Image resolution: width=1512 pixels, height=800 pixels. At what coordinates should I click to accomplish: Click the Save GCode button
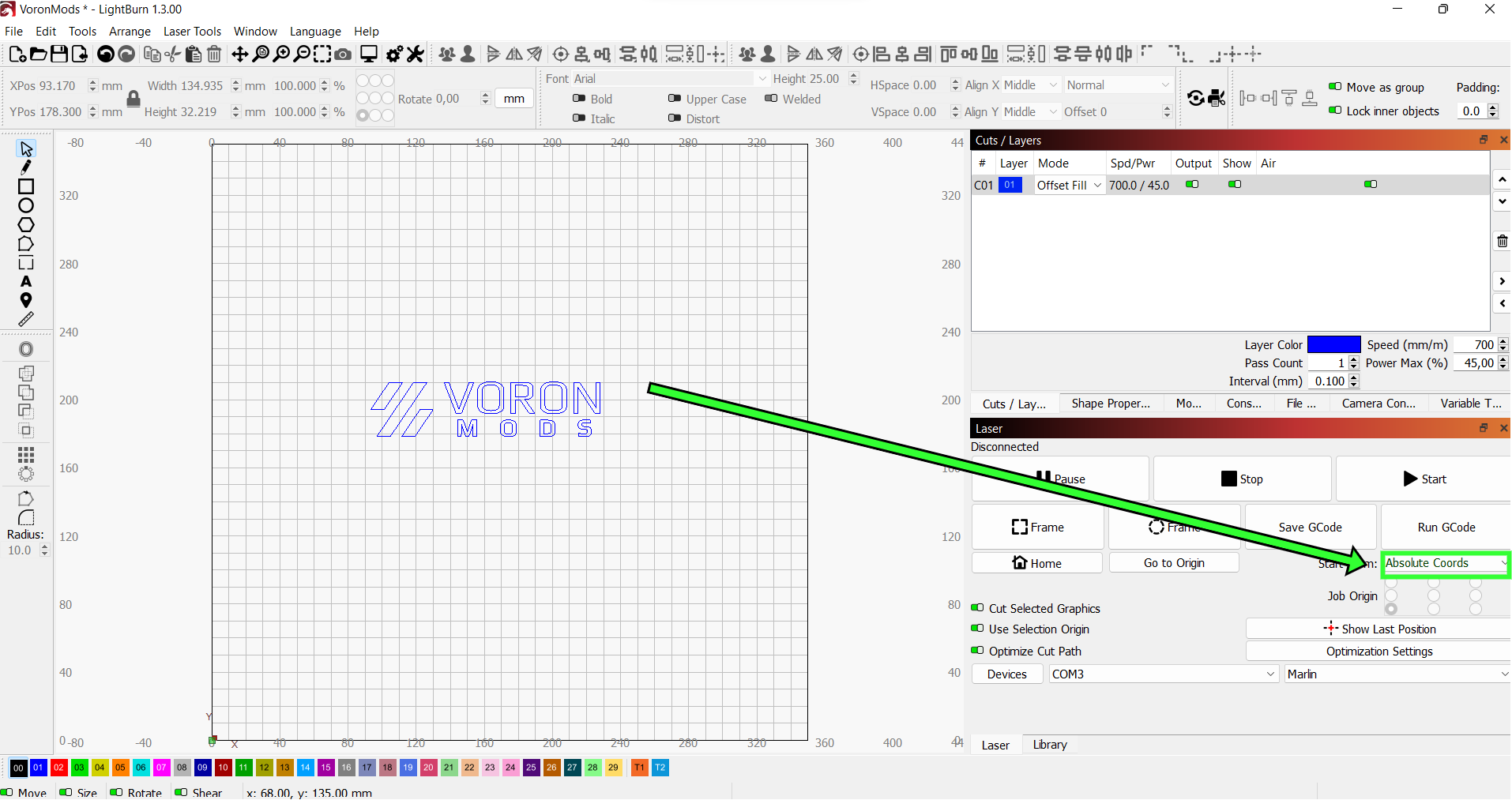(x=1310, y=528)
